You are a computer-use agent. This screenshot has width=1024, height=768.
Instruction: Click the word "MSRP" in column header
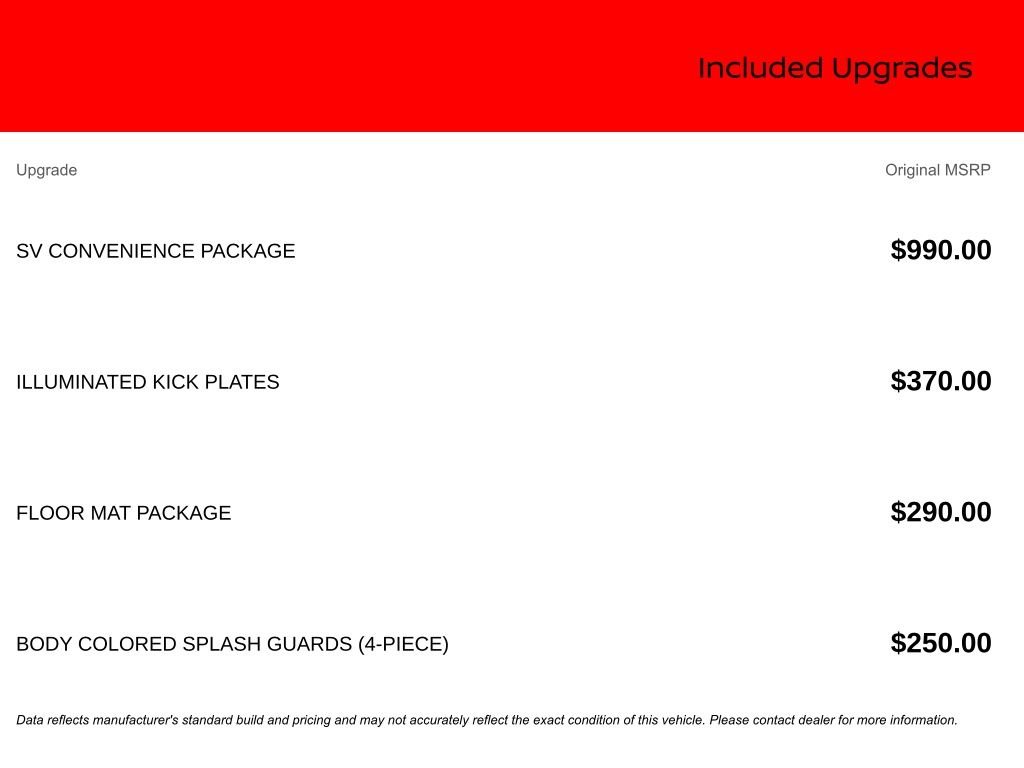click(967, 170)
